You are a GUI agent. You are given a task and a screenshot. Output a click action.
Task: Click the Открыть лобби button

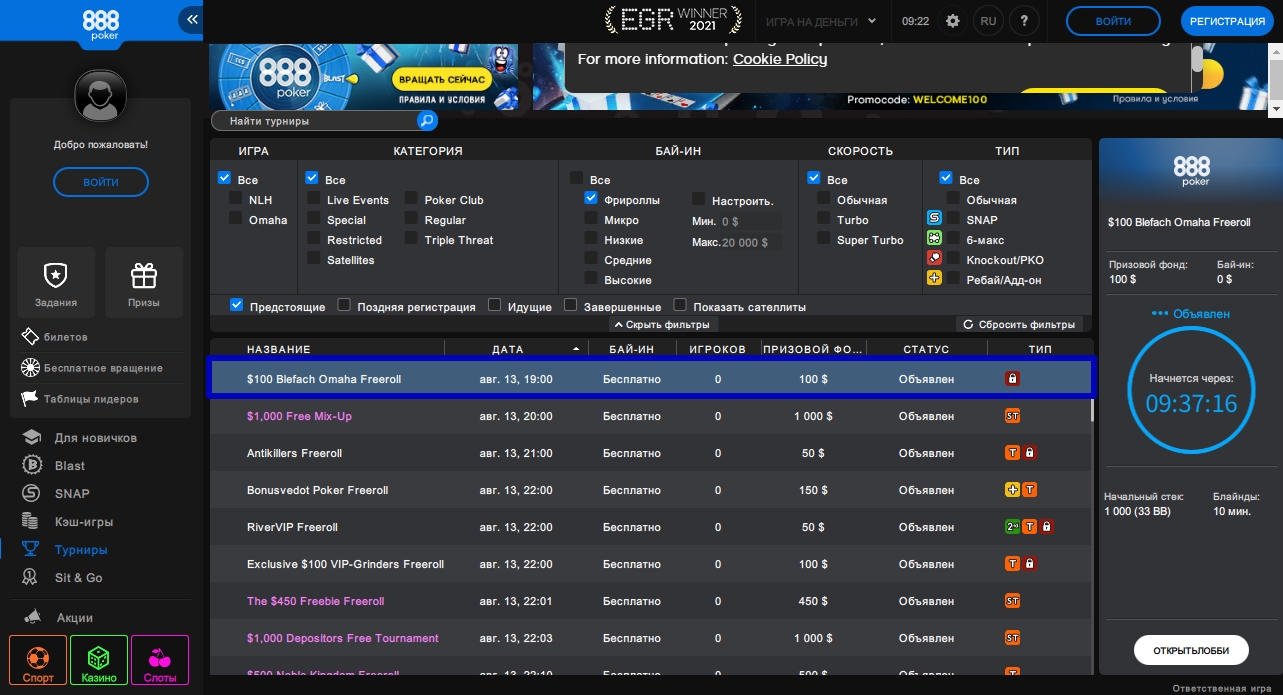pyautogui.click(x=1191, y=650)
